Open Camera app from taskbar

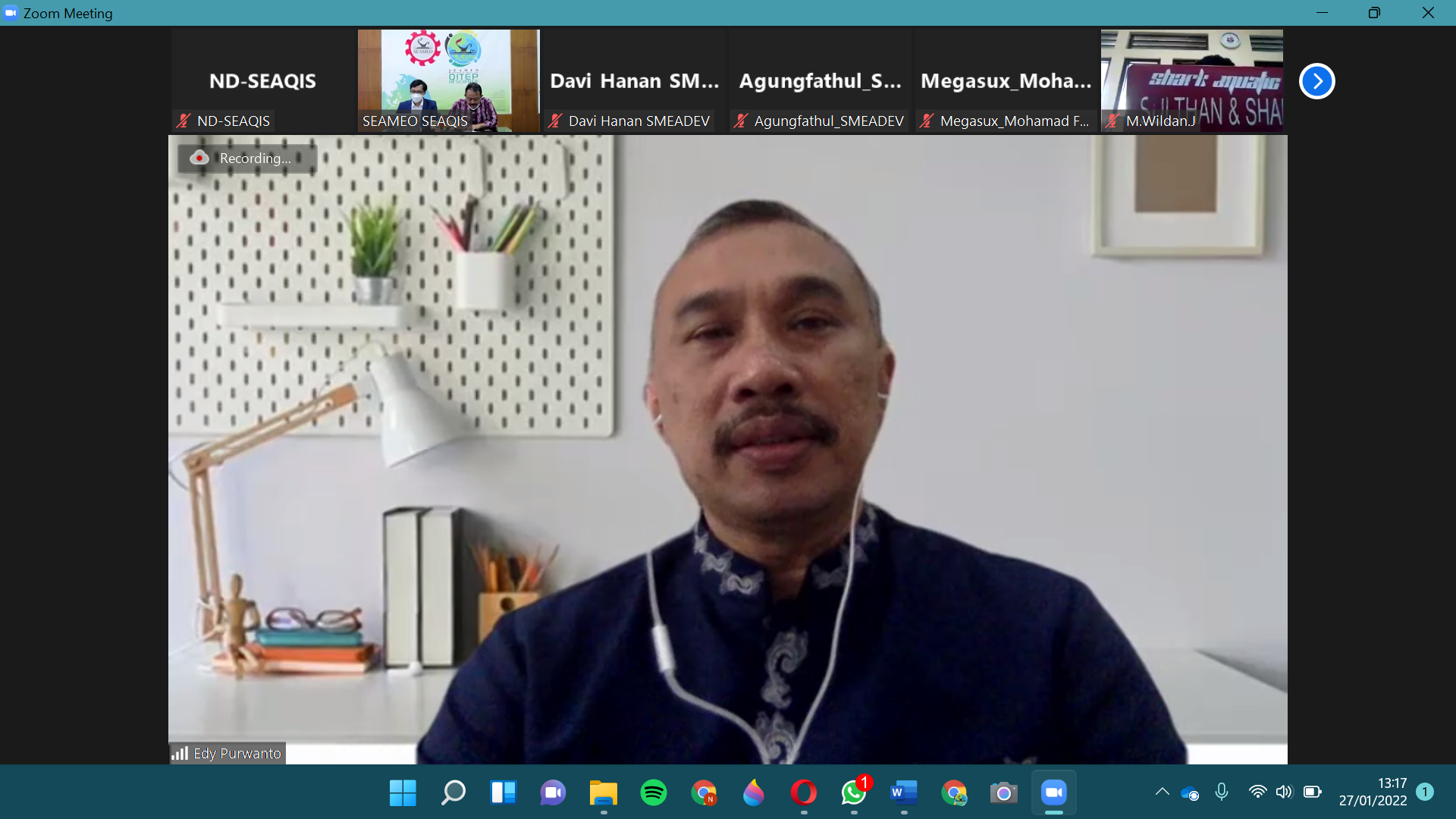pos(1003,793)
